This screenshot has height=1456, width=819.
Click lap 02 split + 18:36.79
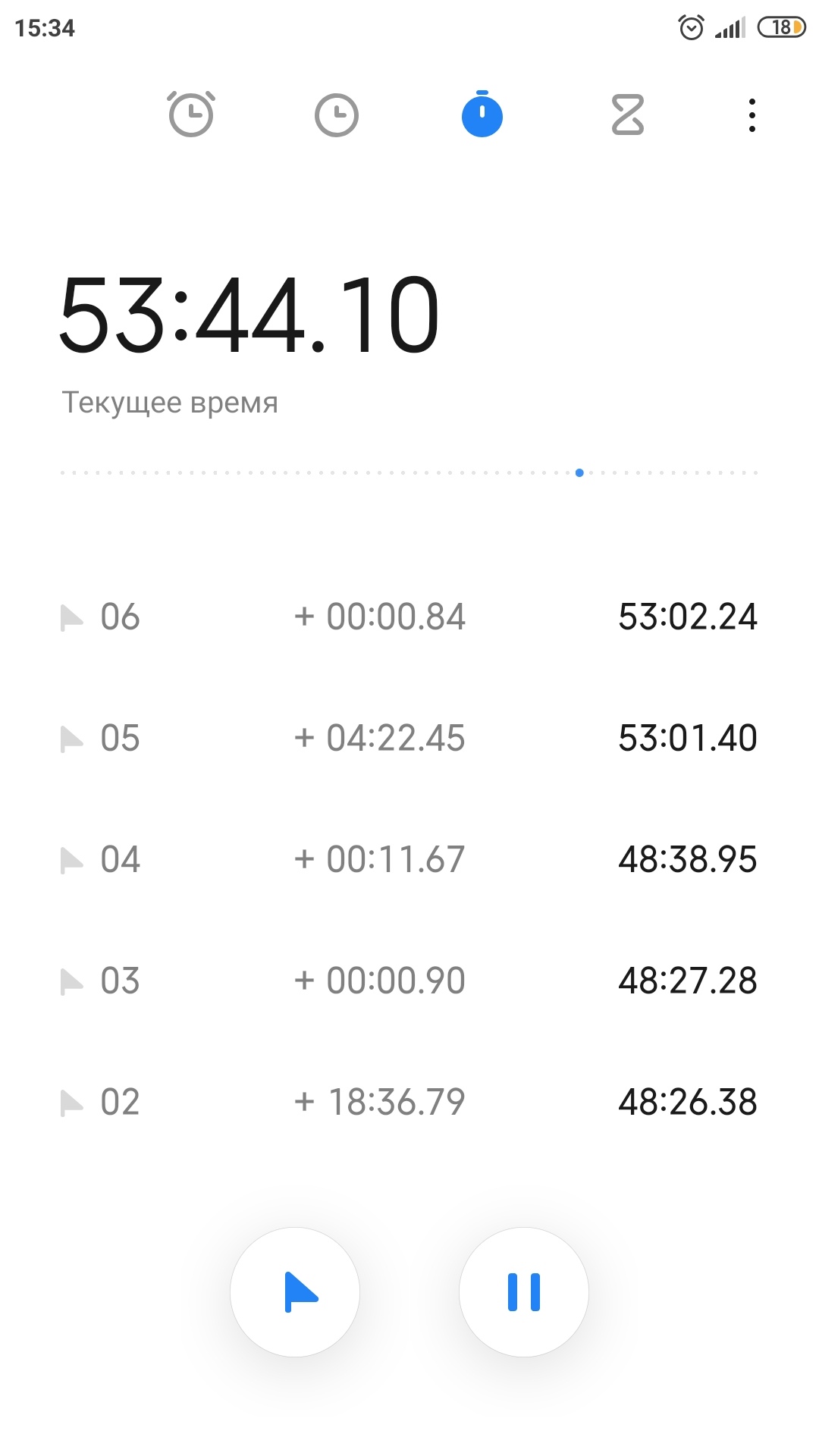click(x=380, y=1102)
